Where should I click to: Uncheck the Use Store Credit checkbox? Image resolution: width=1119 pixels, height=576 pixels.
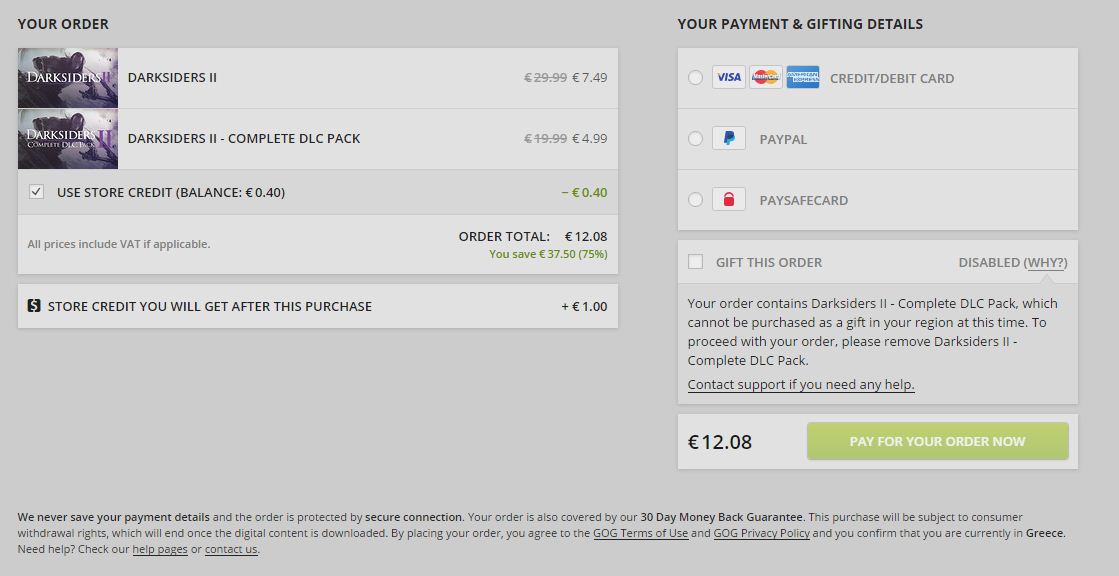point(36,191)
